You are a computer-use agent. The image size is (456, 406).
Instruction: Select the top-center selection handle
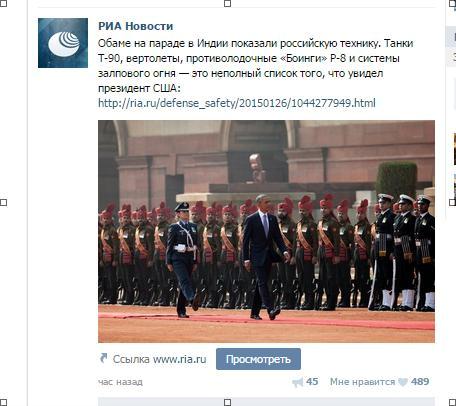click(x=228, y=3)
